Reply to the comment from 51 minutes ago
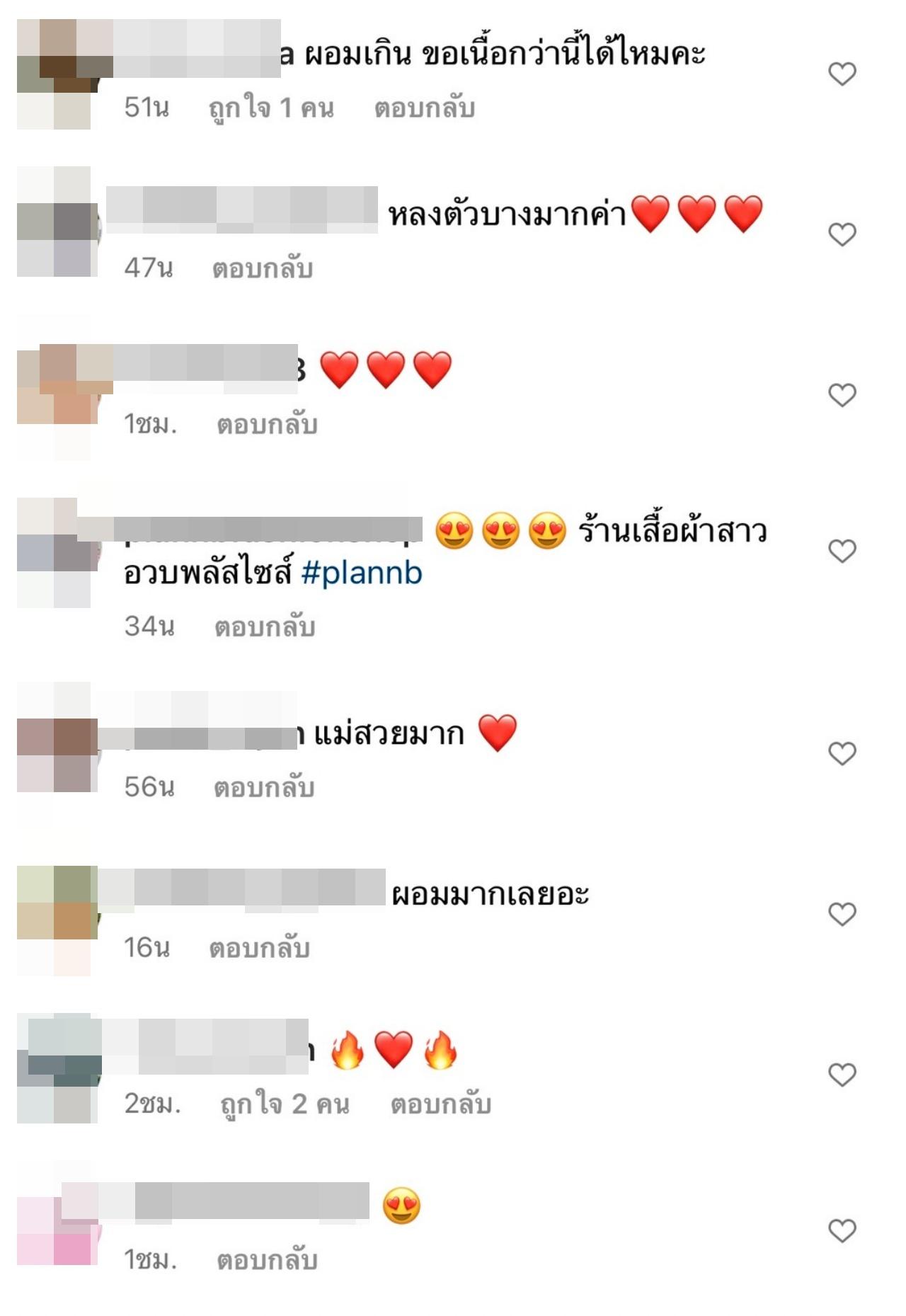Image resolution: width=906 pixels, height=1316 pixels. 424,108
